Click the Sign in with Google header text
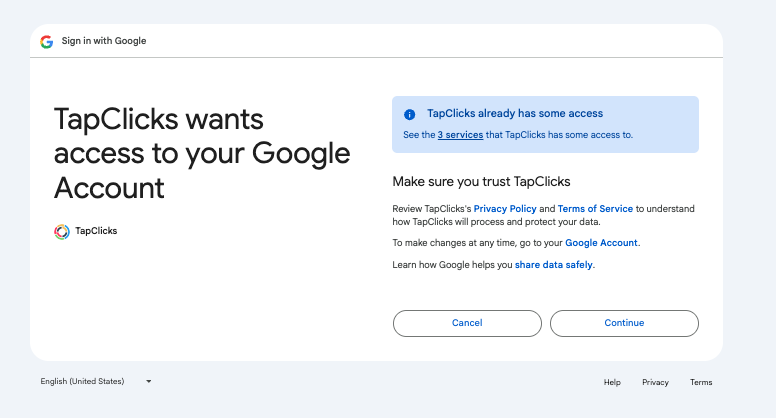Screen dimensions: 776x418 coord(104,41)
